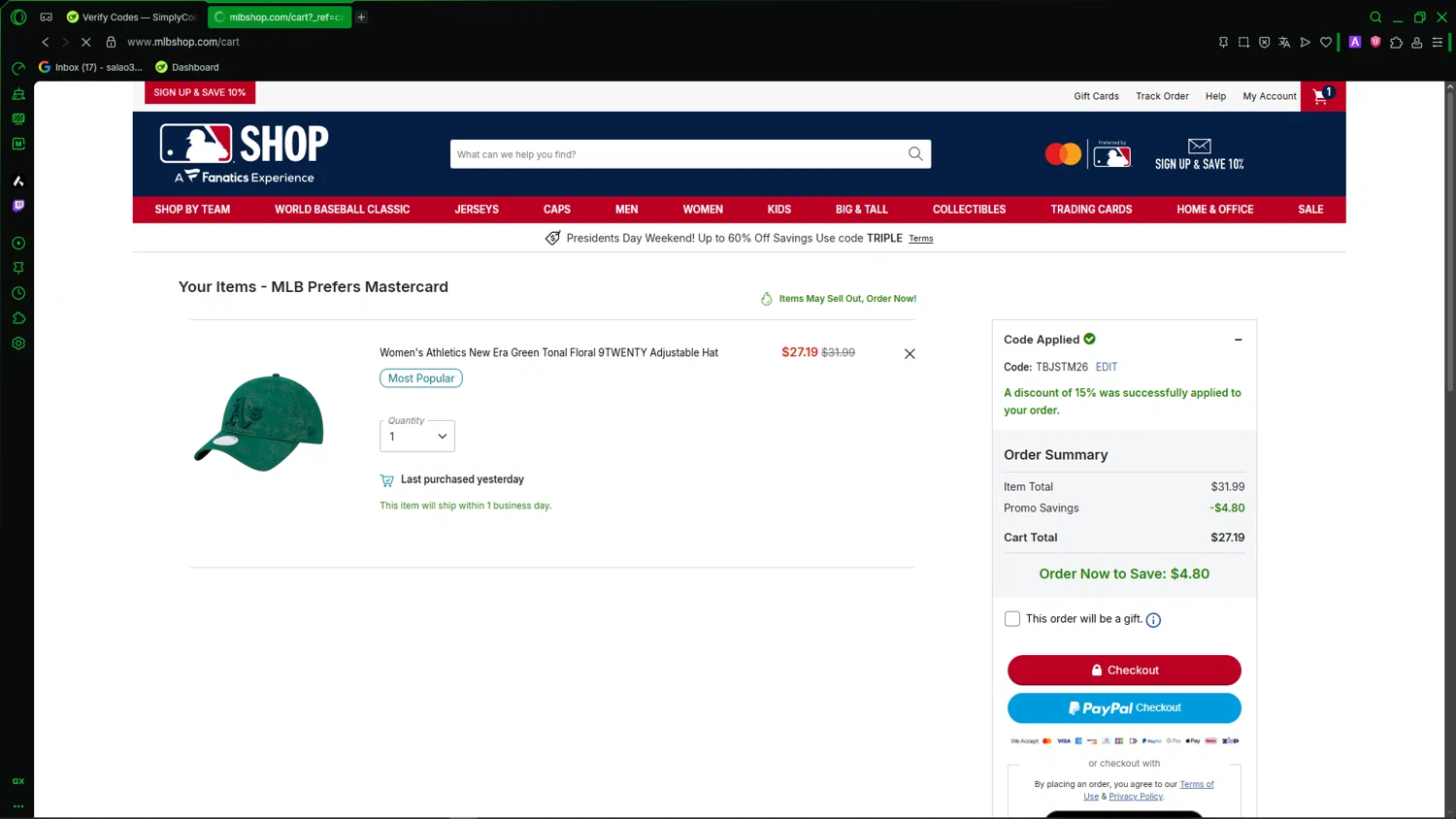Open the Kids menu
This screenshot has height=819, width=1456.
tap(779, 210)
